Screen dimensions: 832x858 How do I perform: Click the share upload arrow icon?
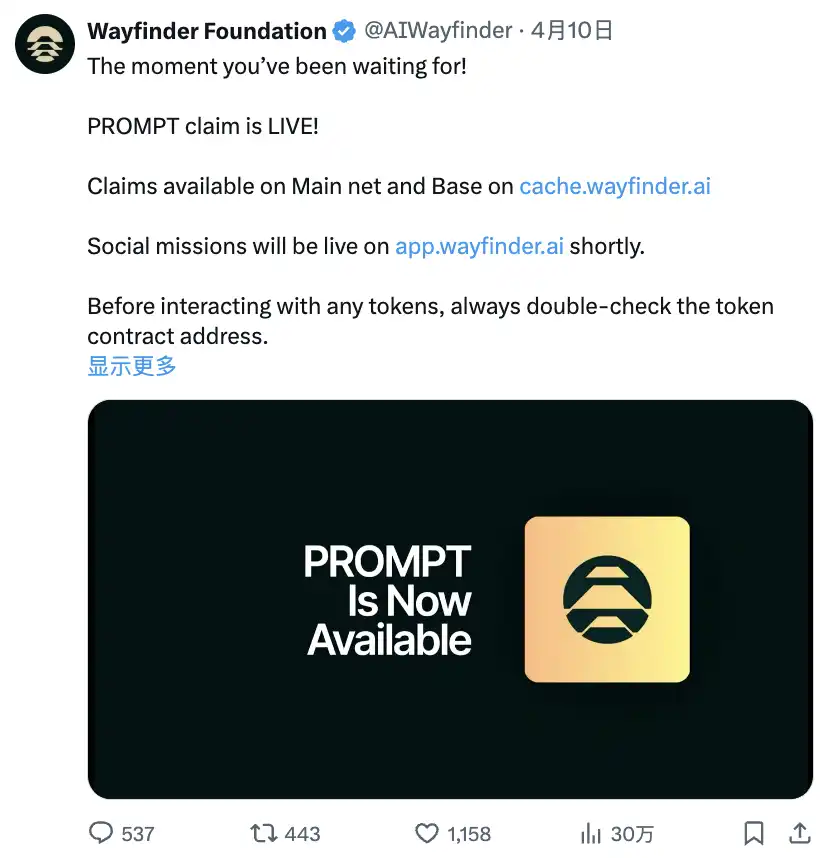[x=800, y=832]
